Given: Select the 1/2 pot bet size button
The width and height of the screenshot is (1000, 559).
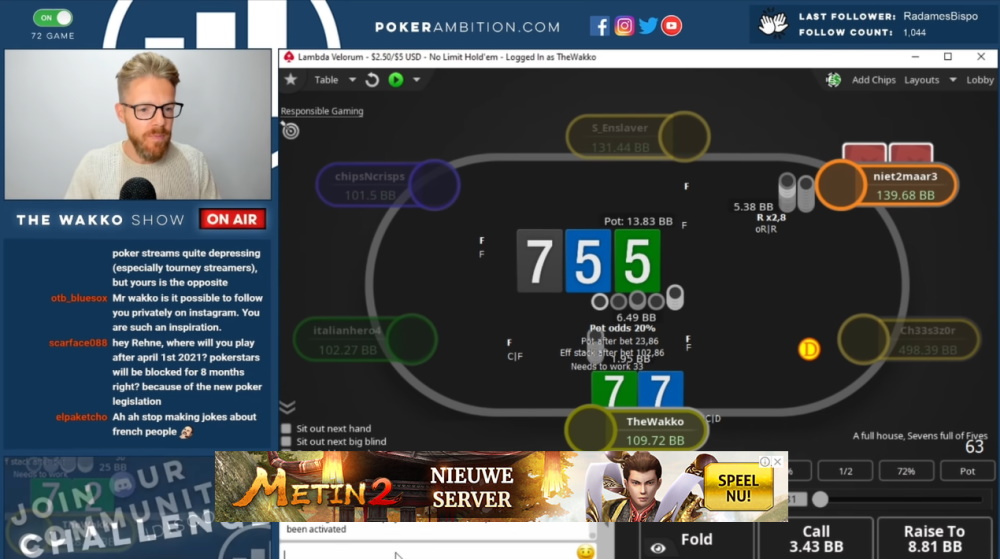Looking at the screenshot, I should coord(846,471).
